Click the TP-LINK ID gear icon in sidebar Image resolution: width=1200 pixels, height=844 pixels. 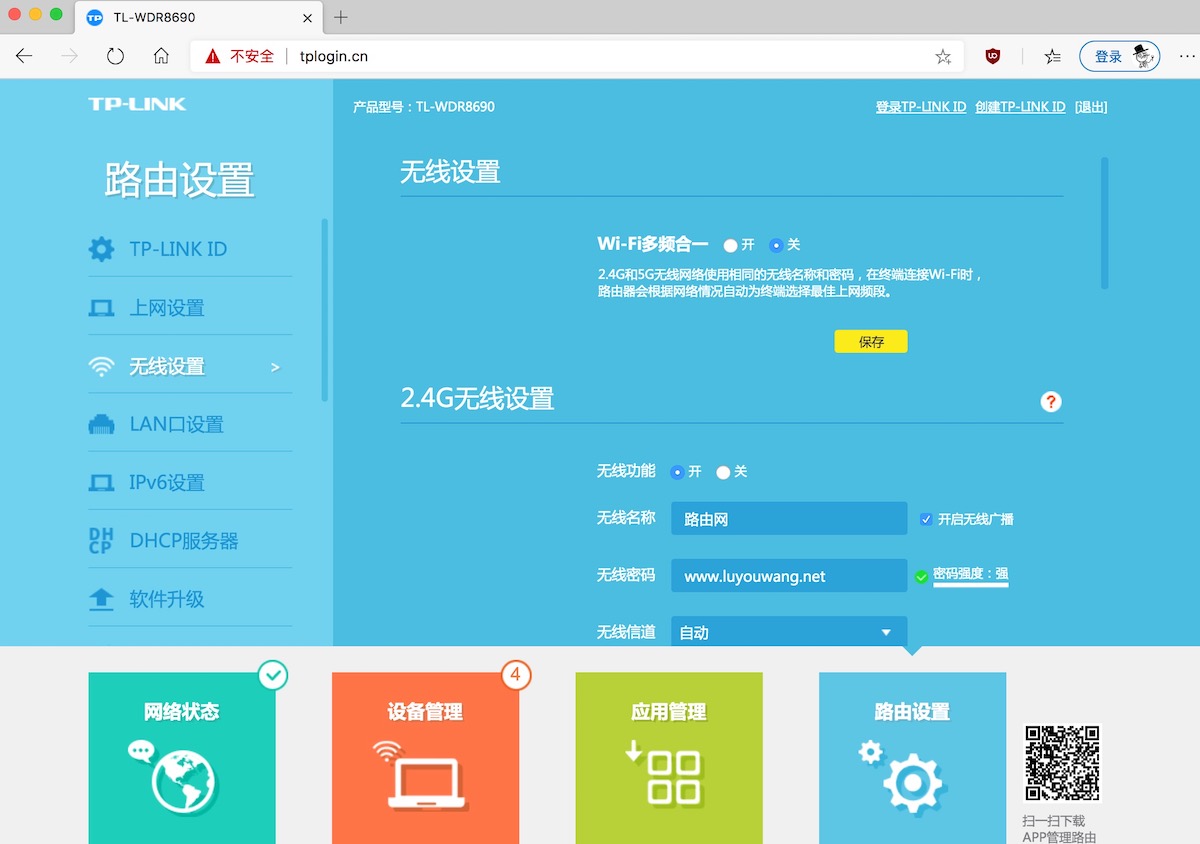pos(102,249)
